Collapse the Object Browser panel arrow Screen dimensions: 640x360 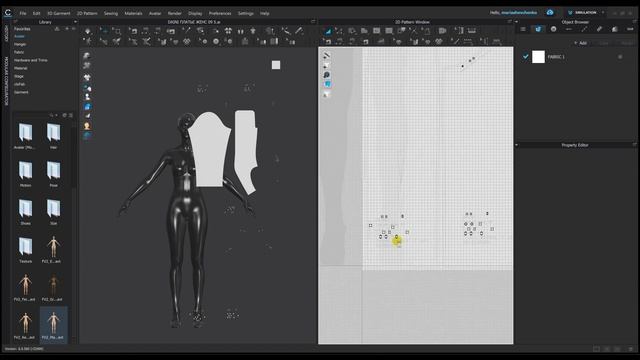pos(517,22)
